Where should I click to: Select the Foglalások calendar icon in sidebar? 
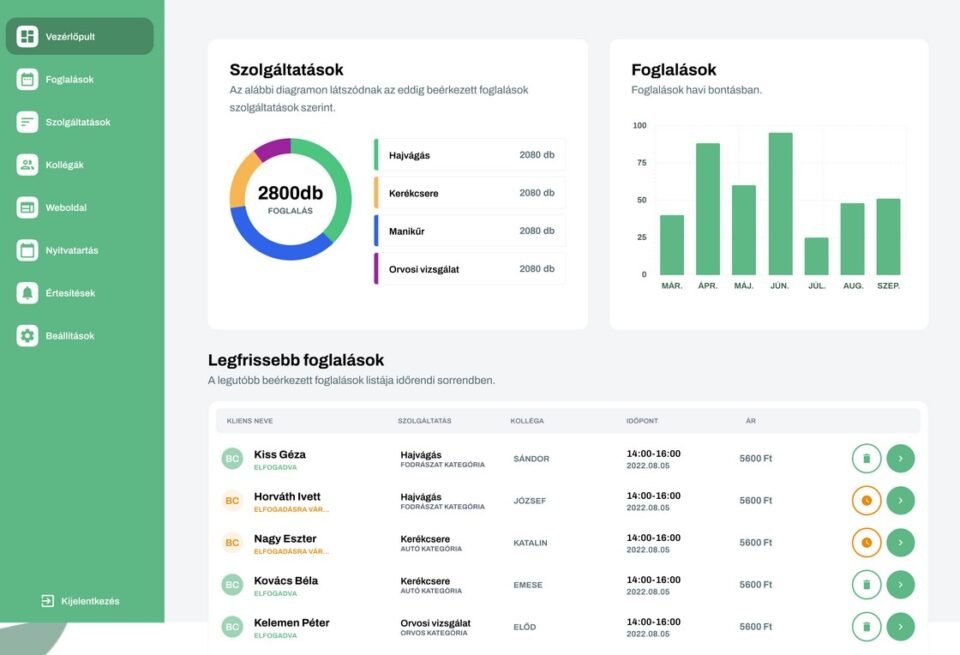[x=27, y=79]
